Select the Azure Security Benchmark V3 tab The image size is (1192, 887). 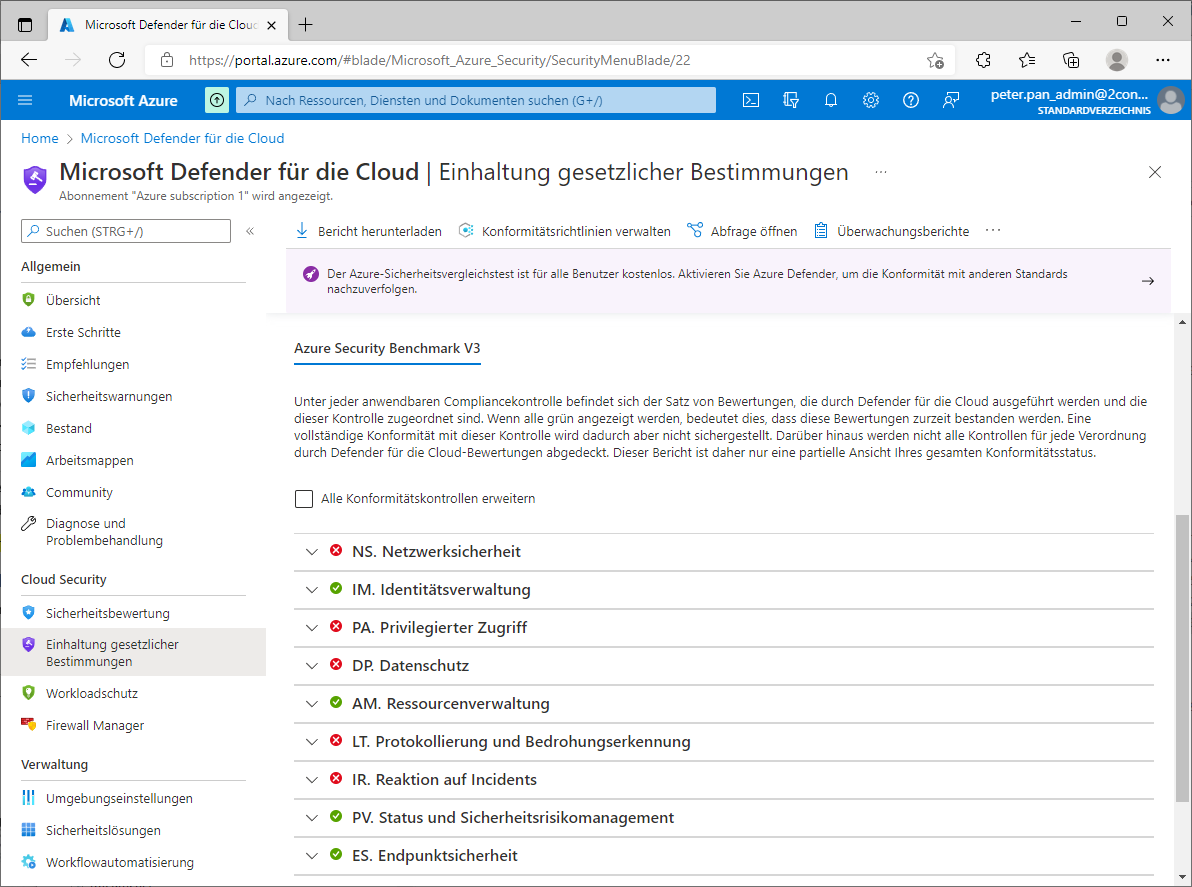tap(387, 349)
